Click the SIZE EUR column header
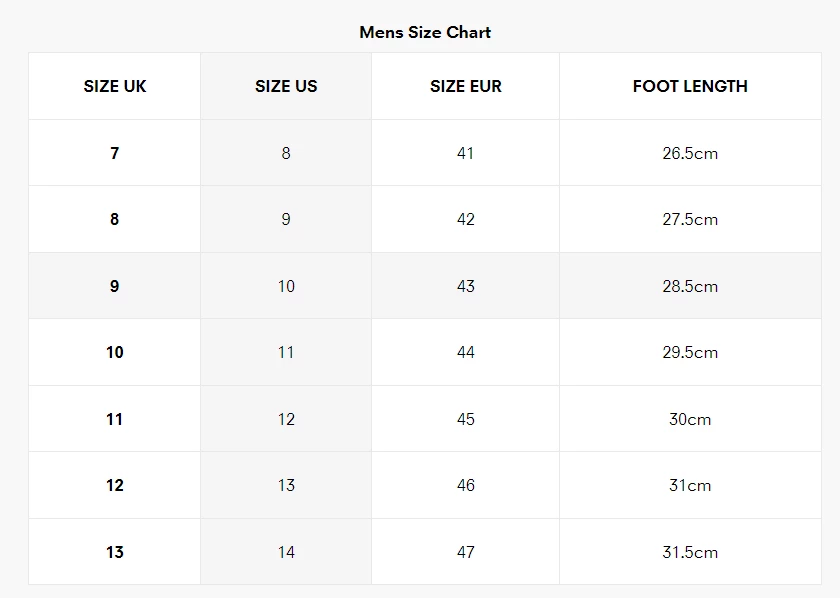 click(465, 86)
